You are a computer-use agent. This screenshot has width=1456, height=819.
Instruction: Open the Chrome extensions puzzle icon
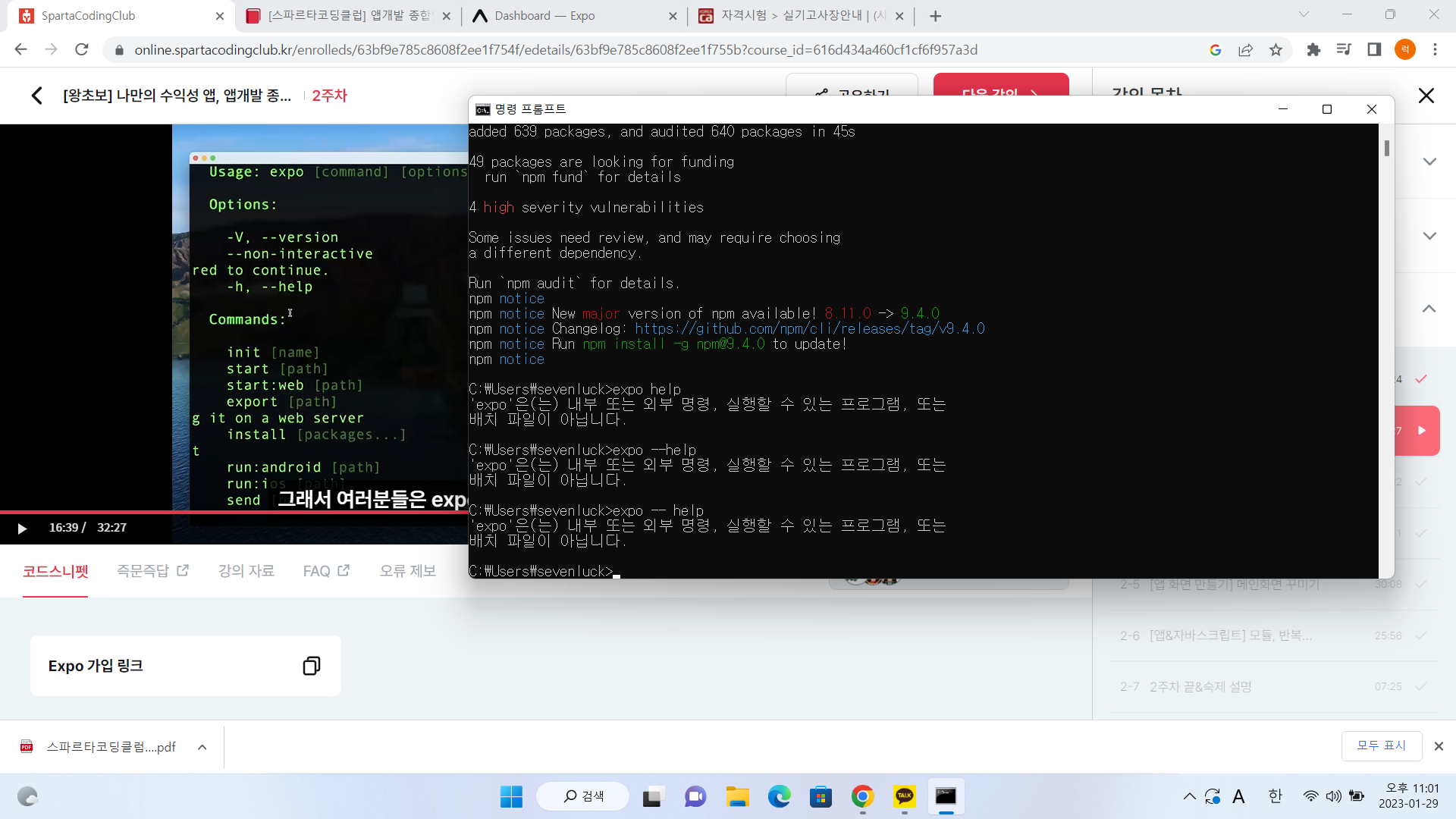pyautogui.click(x=1313, y=50)
